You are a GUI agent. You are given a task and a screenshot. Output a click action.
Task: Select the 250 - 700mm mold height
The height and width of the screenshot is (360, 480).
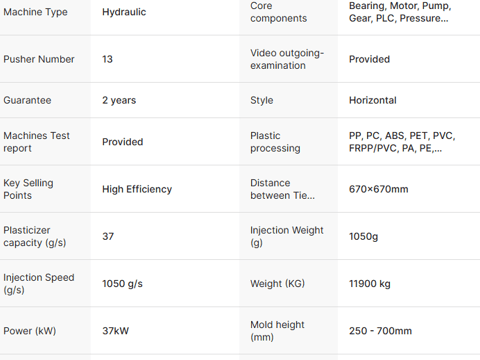click(x=380, y=331)
